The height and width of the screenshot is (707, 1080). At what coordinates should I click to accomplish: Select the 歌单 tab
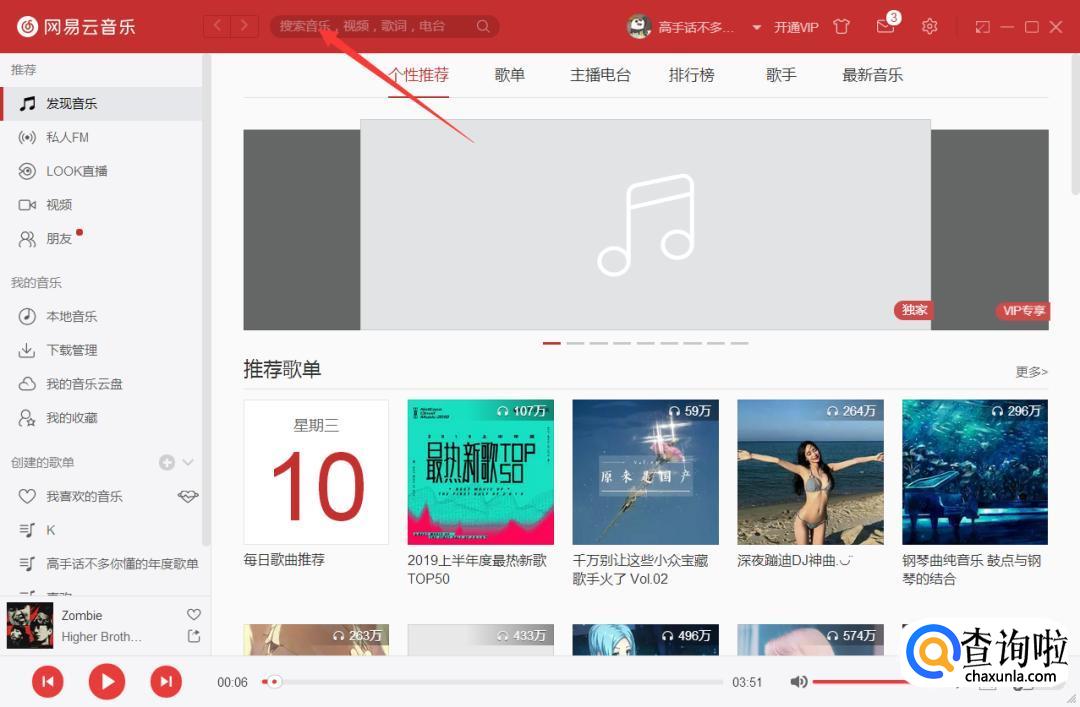510,74
